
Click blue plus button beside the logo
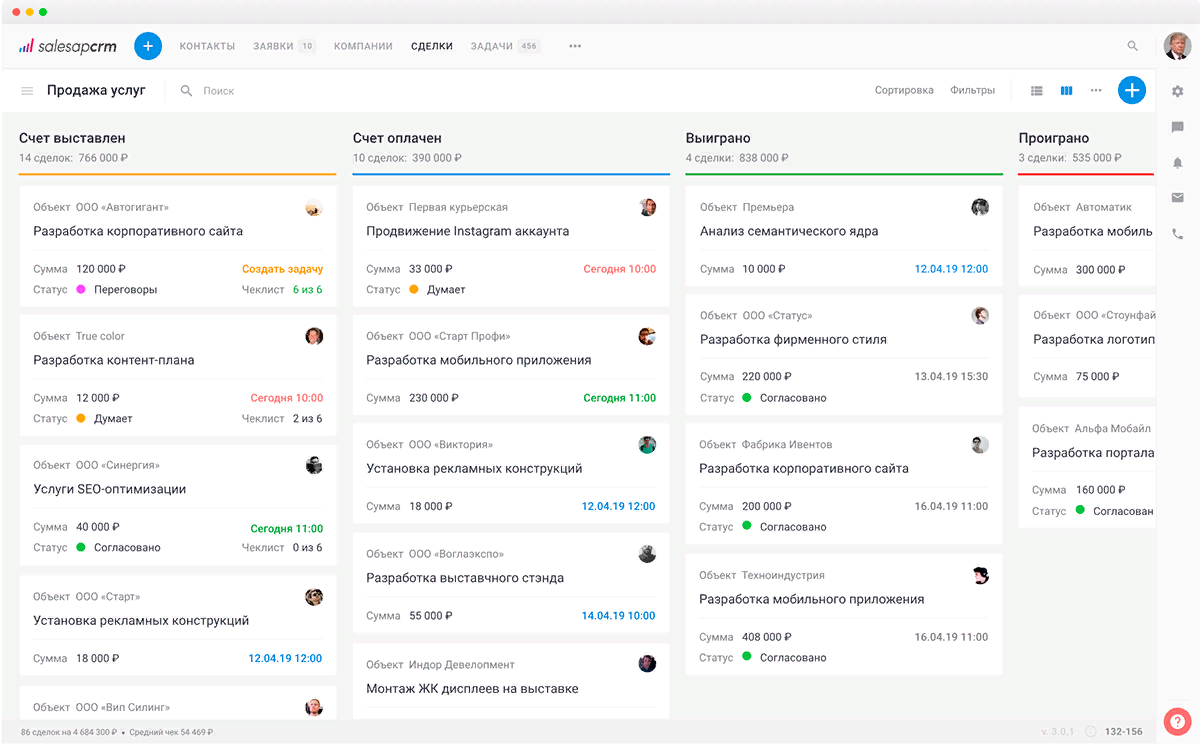tap(148, 46)
